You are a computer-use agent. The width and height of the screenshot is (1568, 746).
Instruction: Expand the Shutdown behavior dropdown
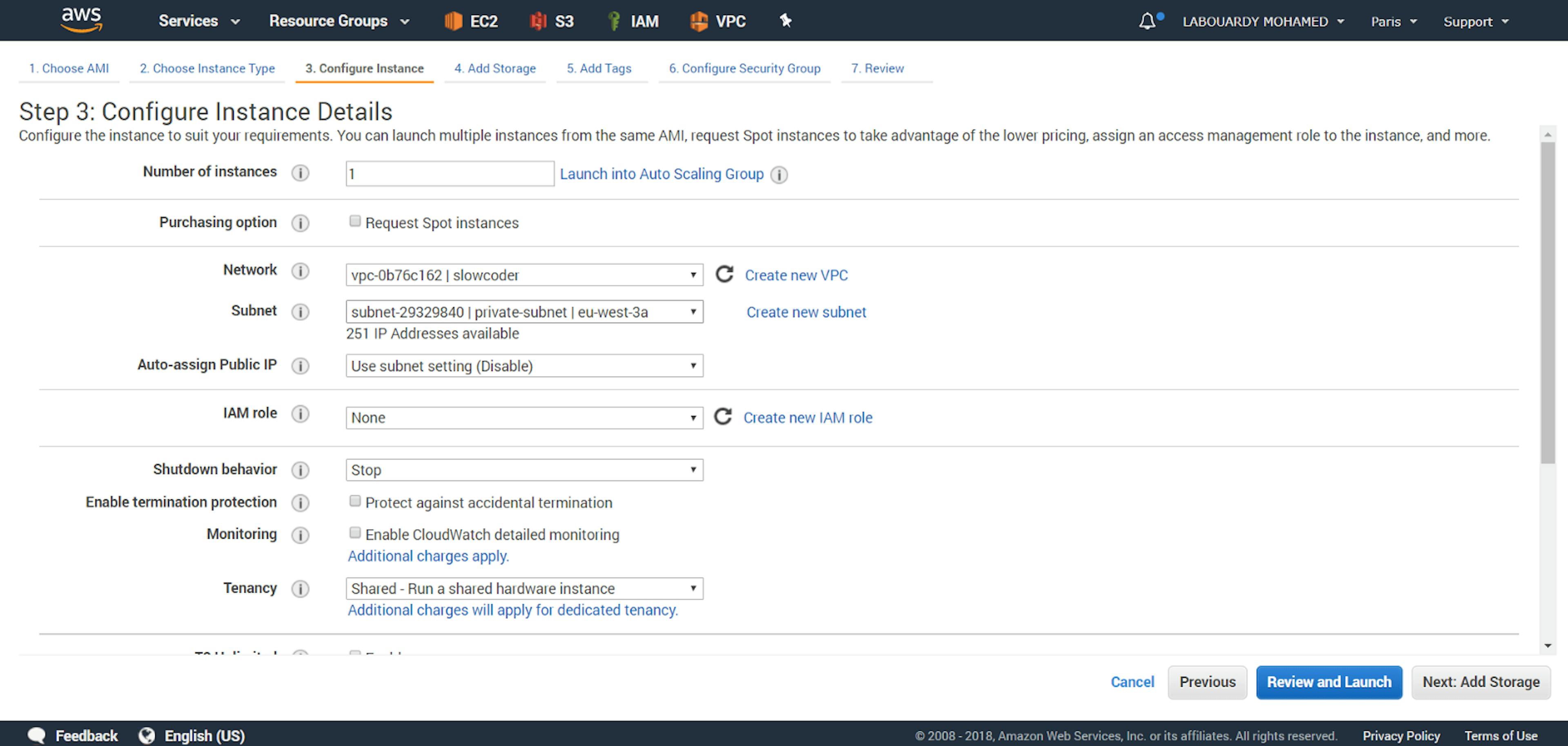524,470
